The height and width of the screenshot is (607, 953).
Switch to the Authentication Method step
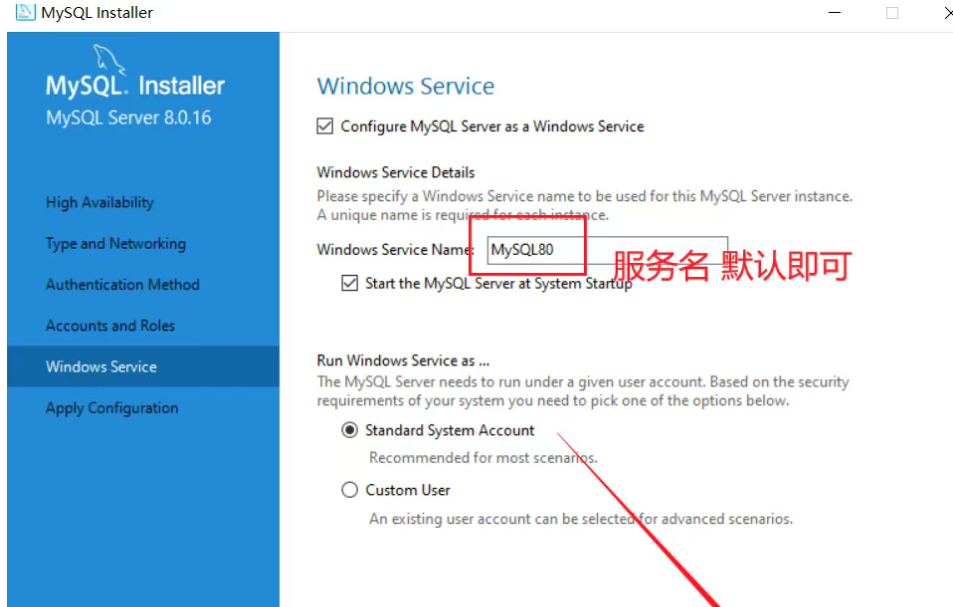(x=122, y=284)
